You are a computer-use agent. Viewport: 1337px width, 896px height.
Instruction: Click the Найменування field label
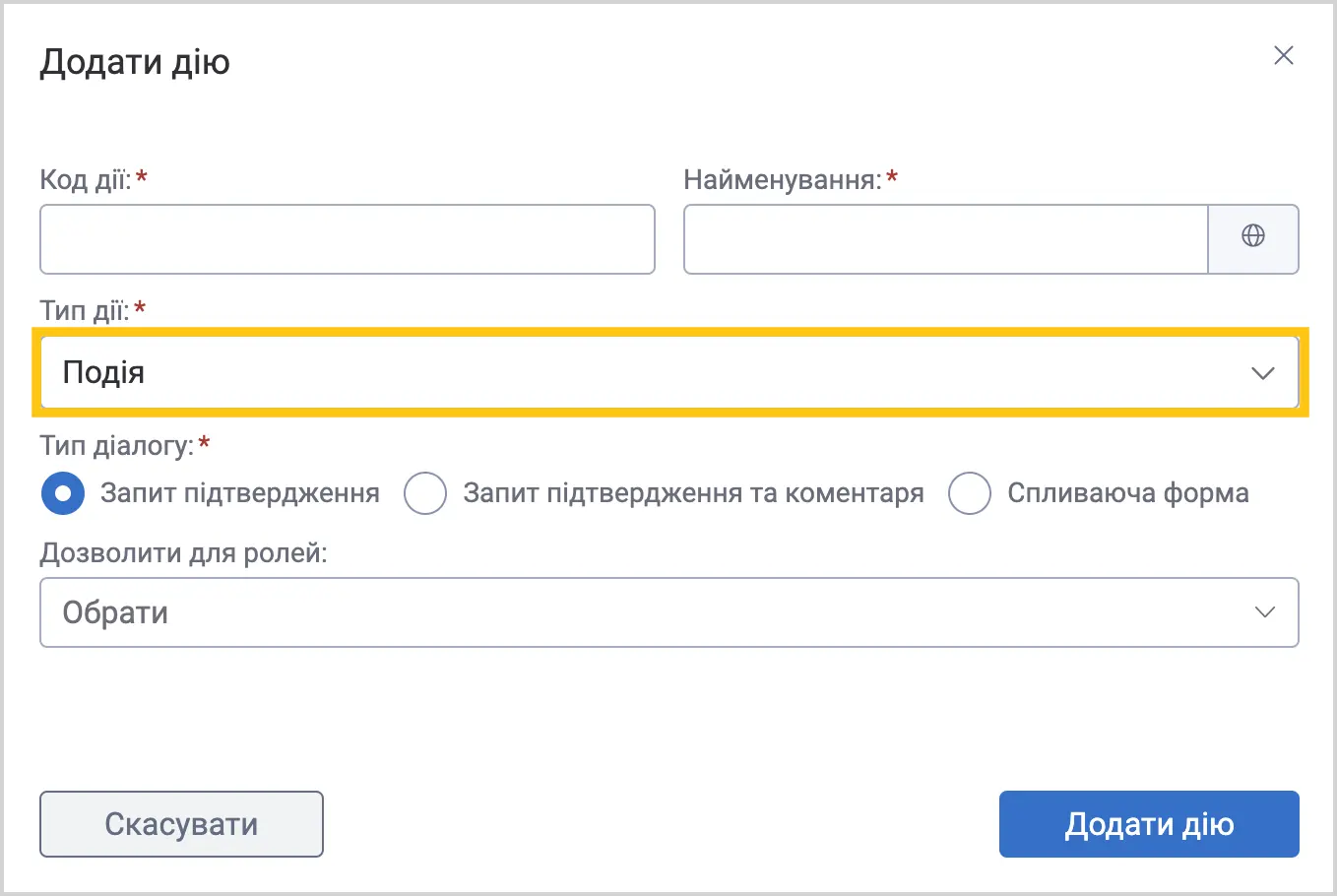[x=783, y=180]
